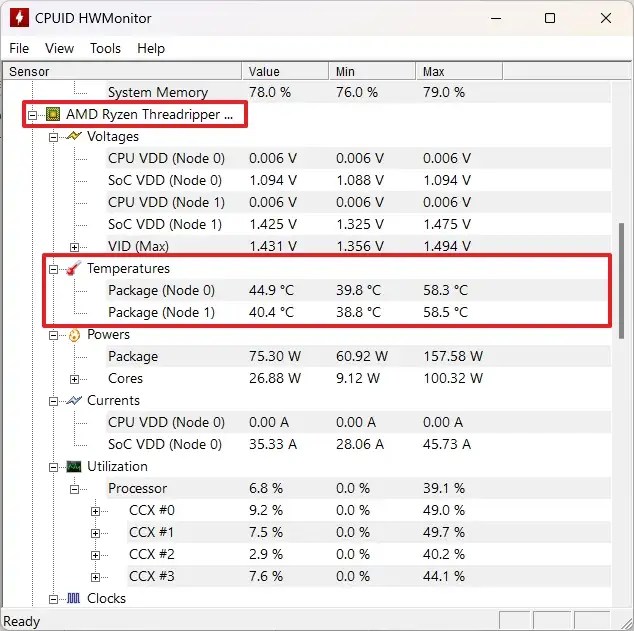Select the Package (Node 0) temperature row
The width and height of the screenshot is (634, 631).
click(358, 290)
